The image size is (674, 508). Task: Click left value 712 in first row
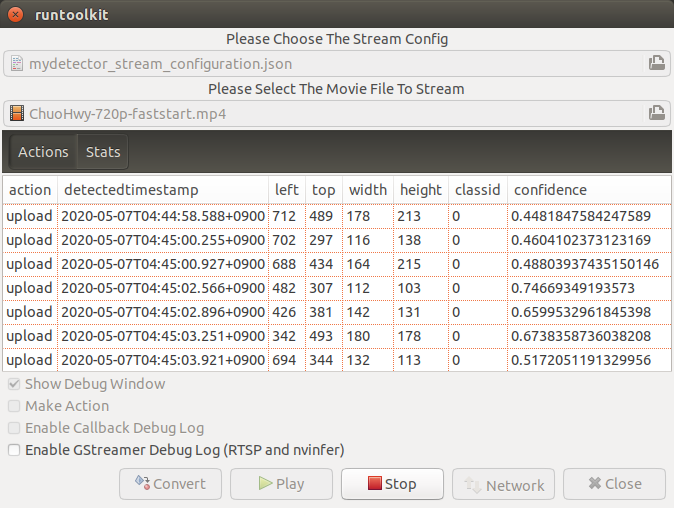click(284, 216)
